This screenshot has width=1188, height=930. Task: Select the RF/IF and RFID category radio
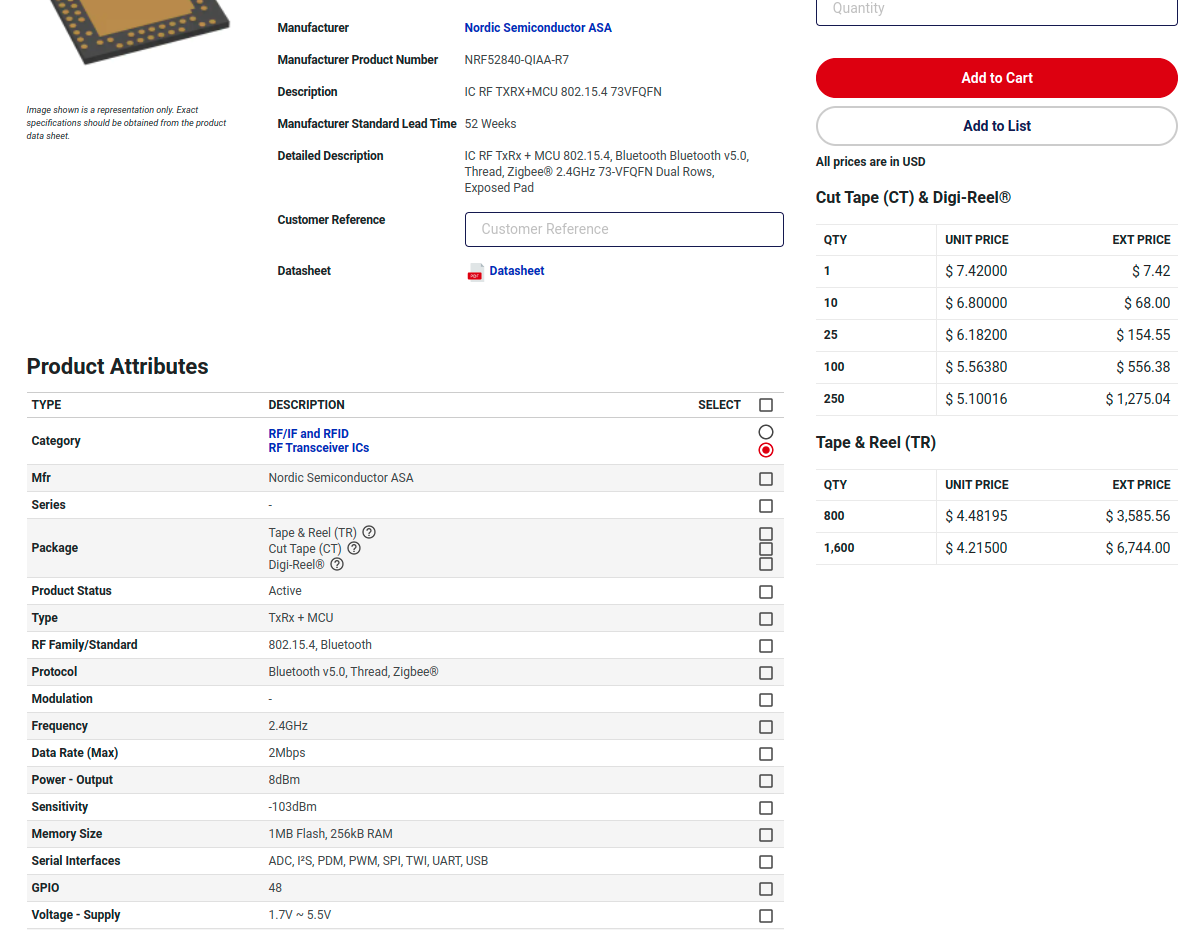pyautogui.click(x=766, y=432)
